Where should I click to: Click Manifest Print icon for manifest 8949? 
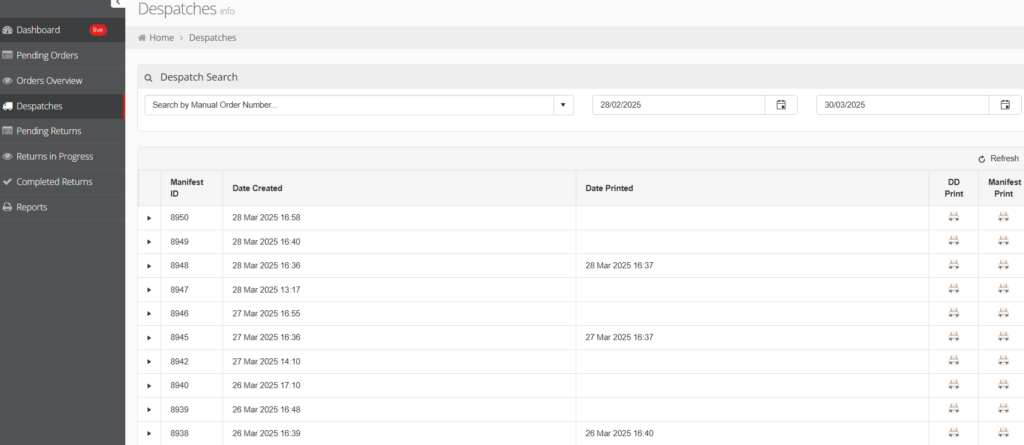[1003, 241]
